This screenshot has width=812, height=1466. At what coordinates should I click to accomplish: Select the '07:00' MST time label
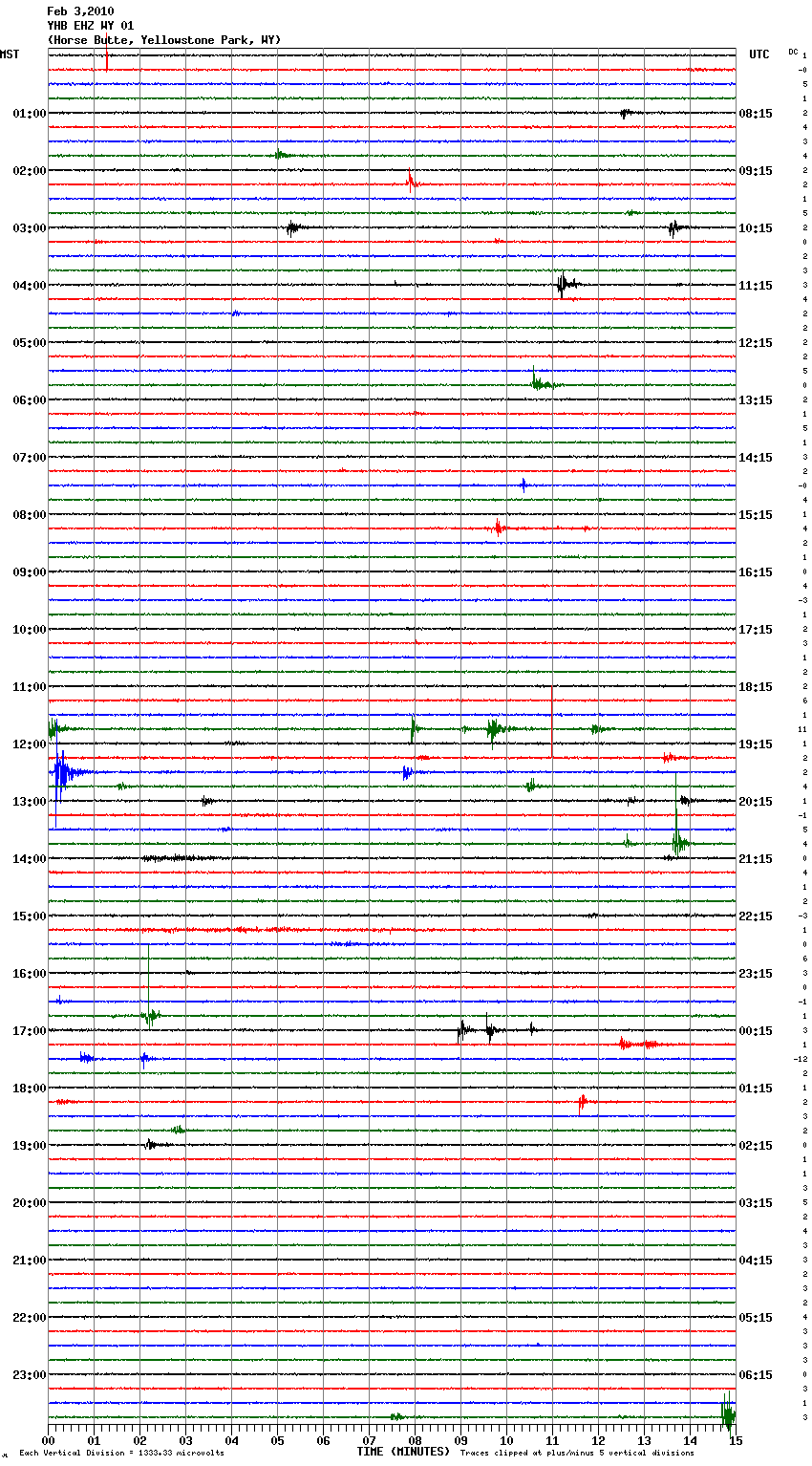click(x=30, y=458)
